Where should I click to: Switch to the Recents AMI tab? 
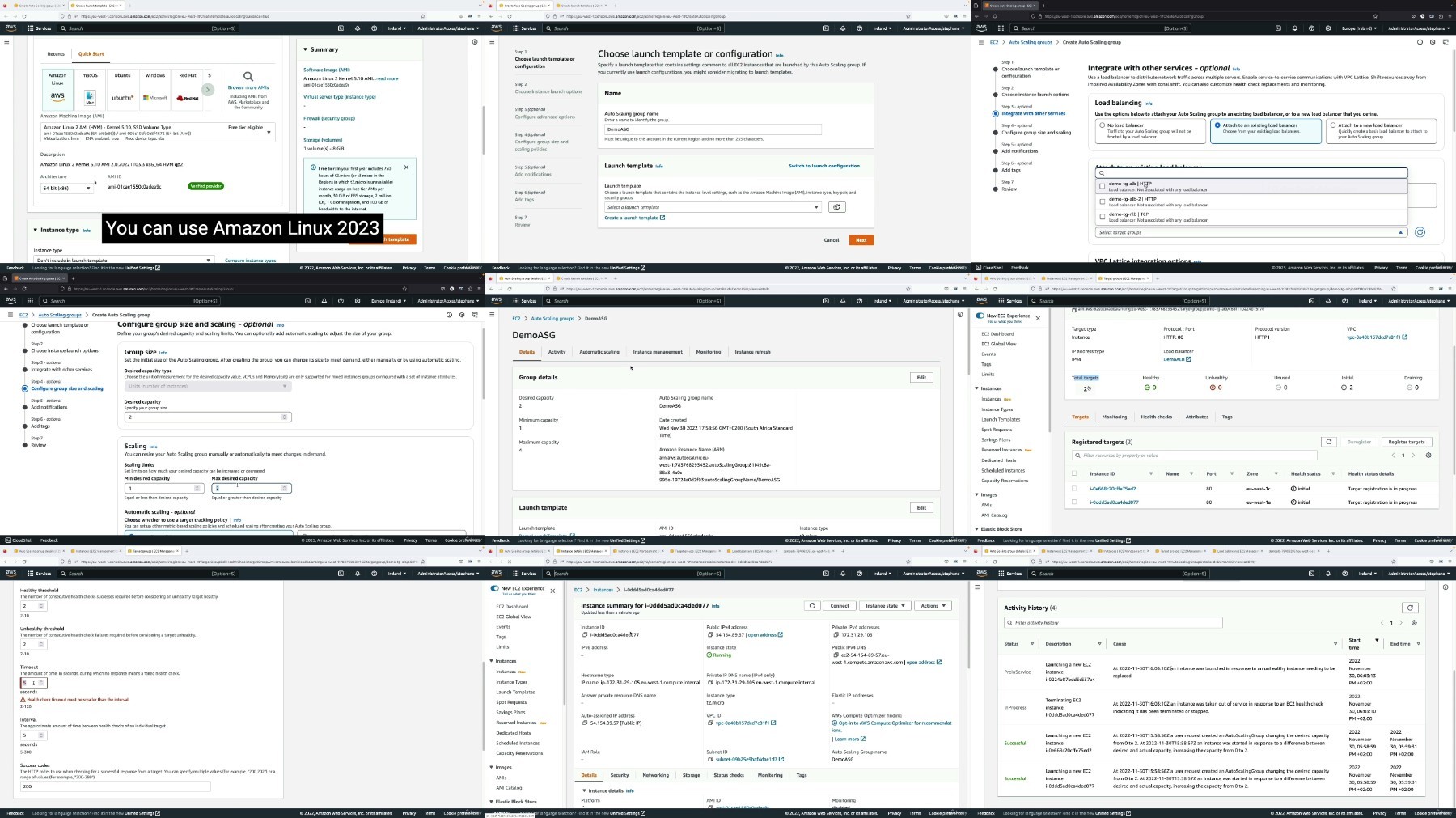point(56,54)
